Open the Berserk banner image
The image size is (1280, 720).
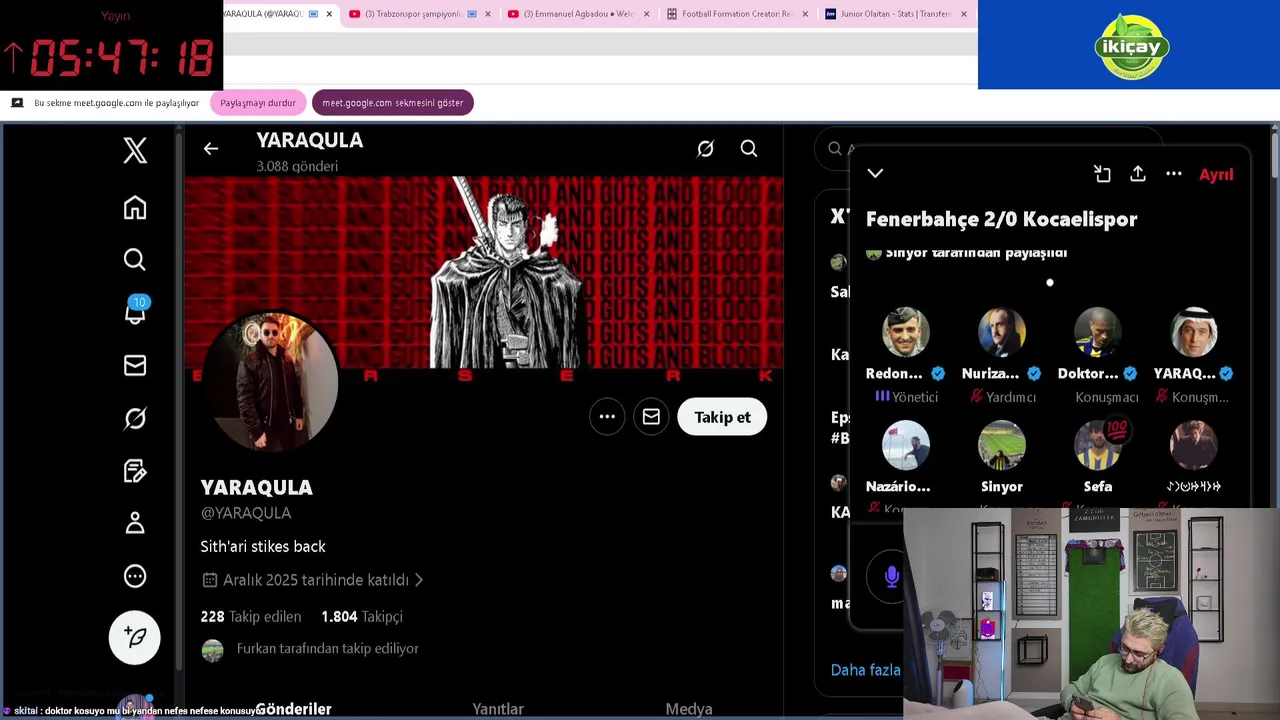coord(484,274)
